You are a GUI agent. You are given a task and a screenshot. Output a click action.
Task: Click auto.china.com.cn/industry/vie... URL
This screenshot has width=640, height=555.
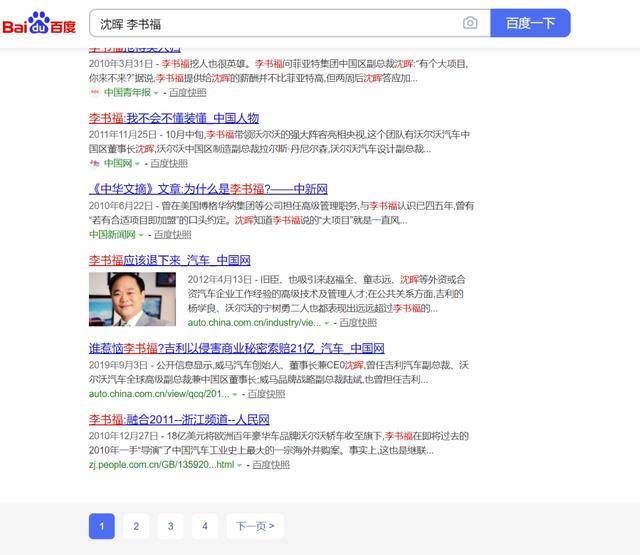click(x=254, y=322)
